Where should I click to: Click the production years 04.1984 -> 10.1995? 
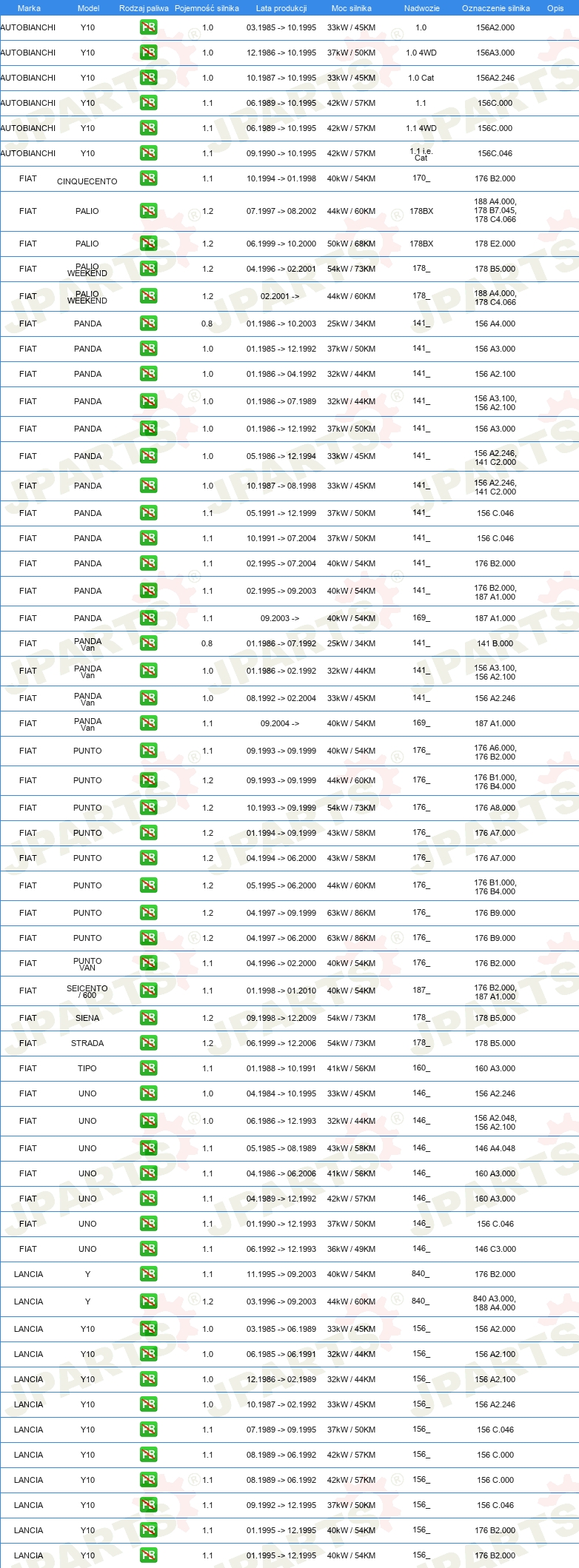point(281,1093)
